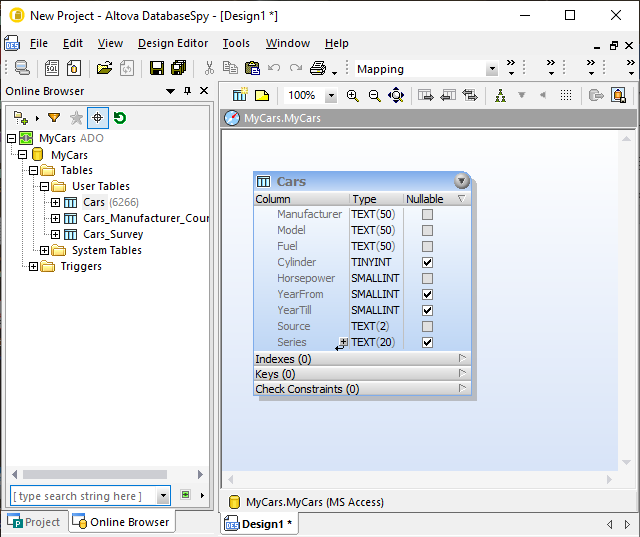Enable the Nullable checkbox for Manufacturer

click(x=428, y=214)
